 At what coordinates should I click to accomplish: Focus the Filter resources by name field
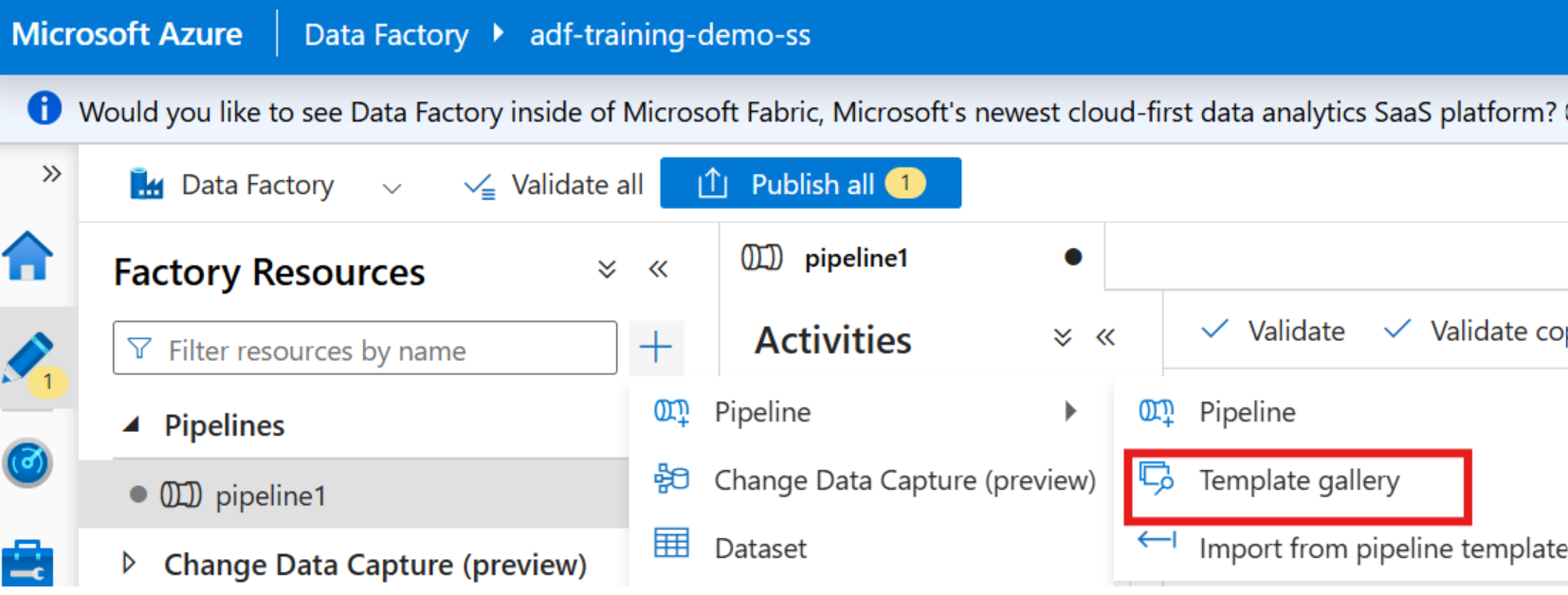(x=365, y=348)
